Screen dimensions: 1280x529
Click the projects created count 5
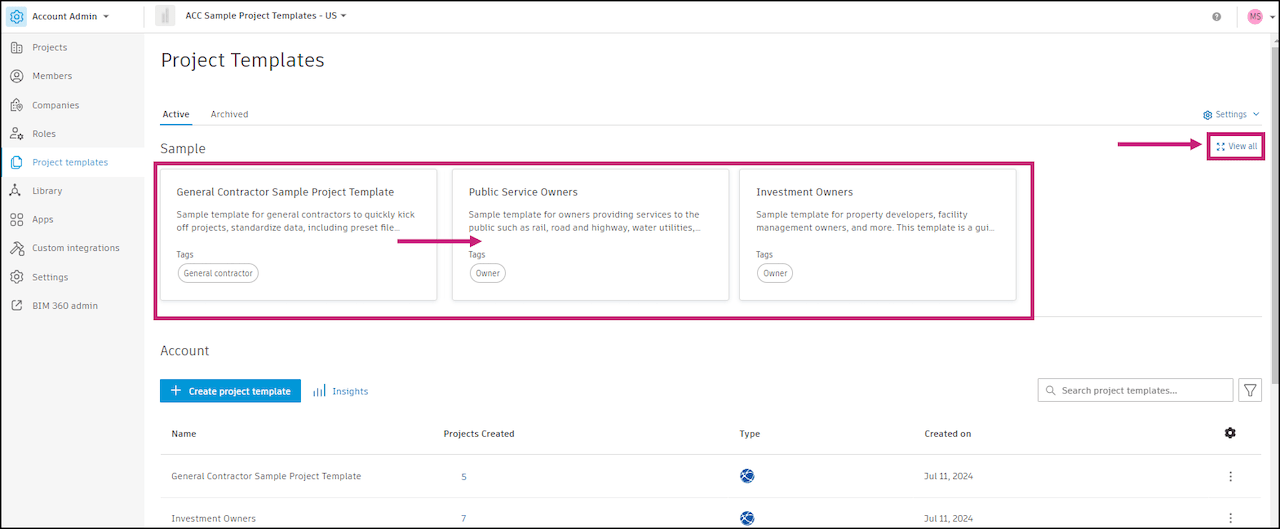coord(464,477)
